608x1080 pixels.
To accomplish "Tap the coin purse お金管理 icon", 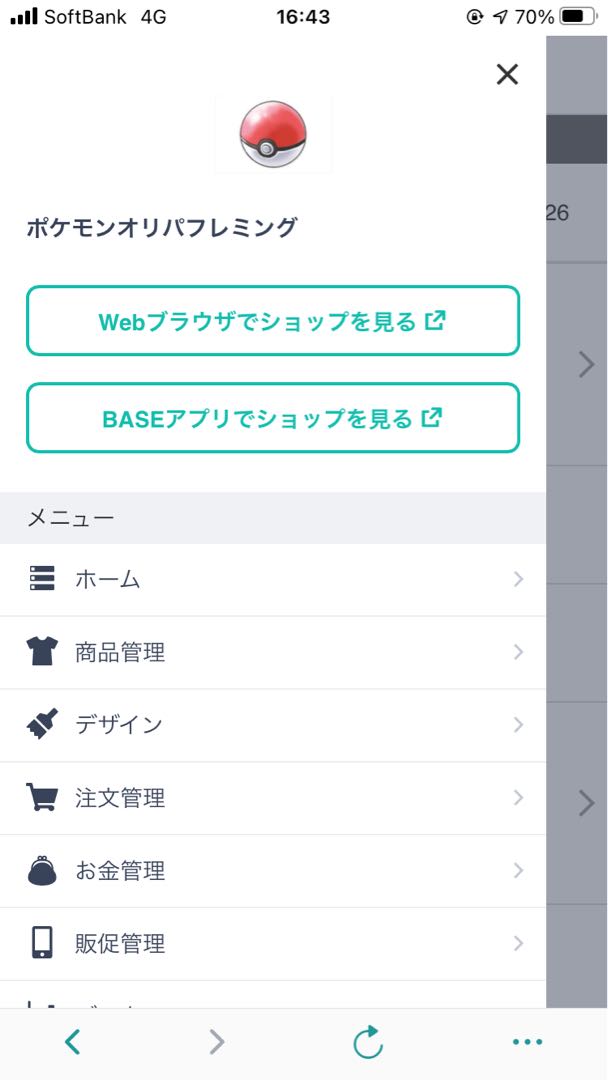I will coord(42,871).
